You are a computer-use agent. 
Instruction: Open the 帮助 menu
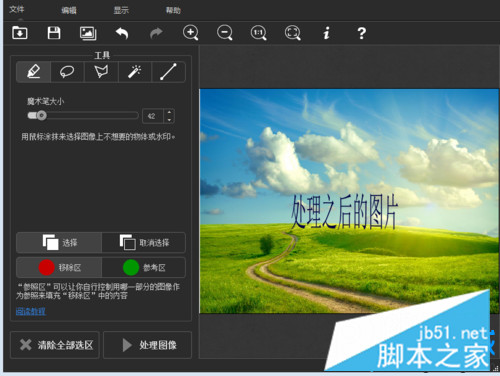pos(173,10)
